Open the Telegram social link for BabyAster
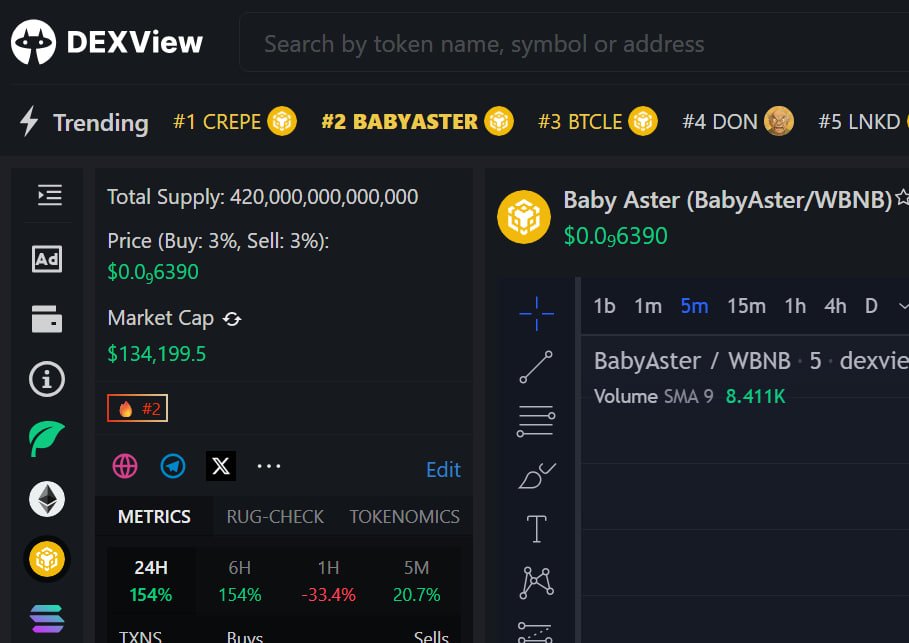 tap(172, 466)
